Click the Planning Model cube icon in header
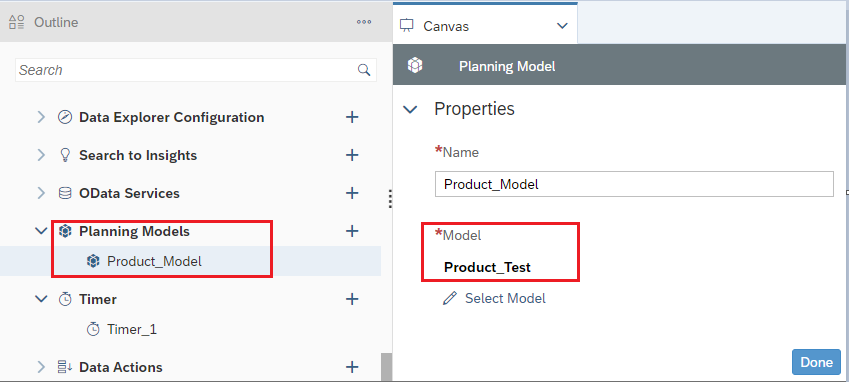 415,66
